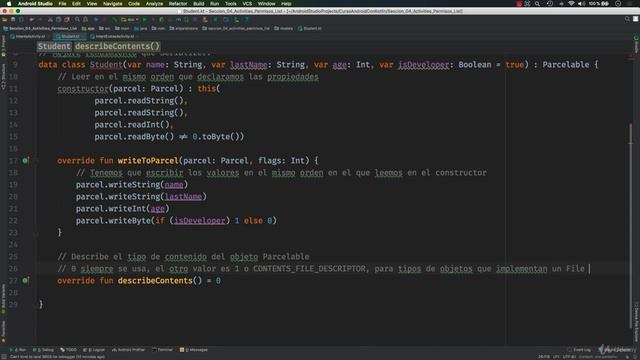Click the macOS Spotlight search icon
Viewport: 640px width, 360px height.
tap(537, 3)
